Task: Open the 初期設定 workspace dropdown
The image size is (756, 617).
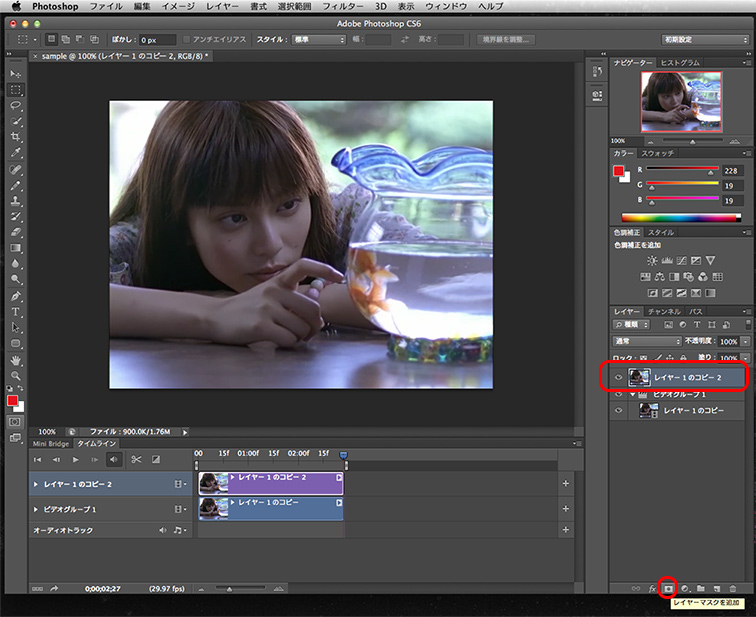Action: pos(705,40)
